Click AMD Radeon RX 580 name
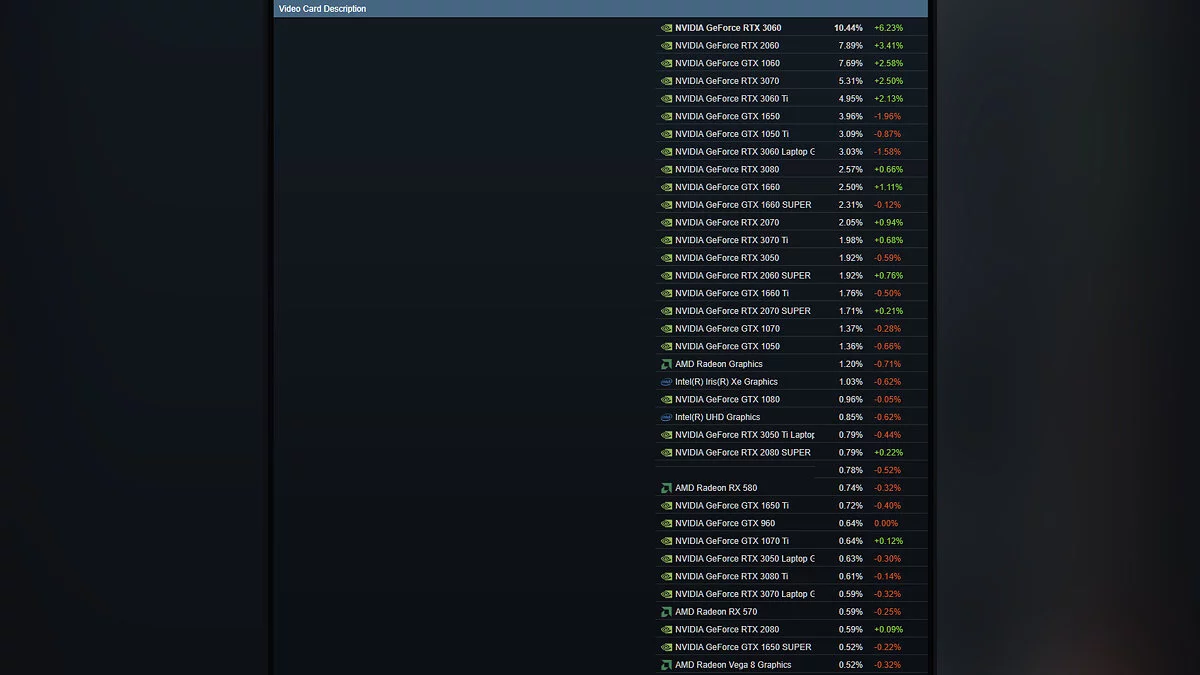The height and width of the screenshot is (675, 1200). coord(716,488)
